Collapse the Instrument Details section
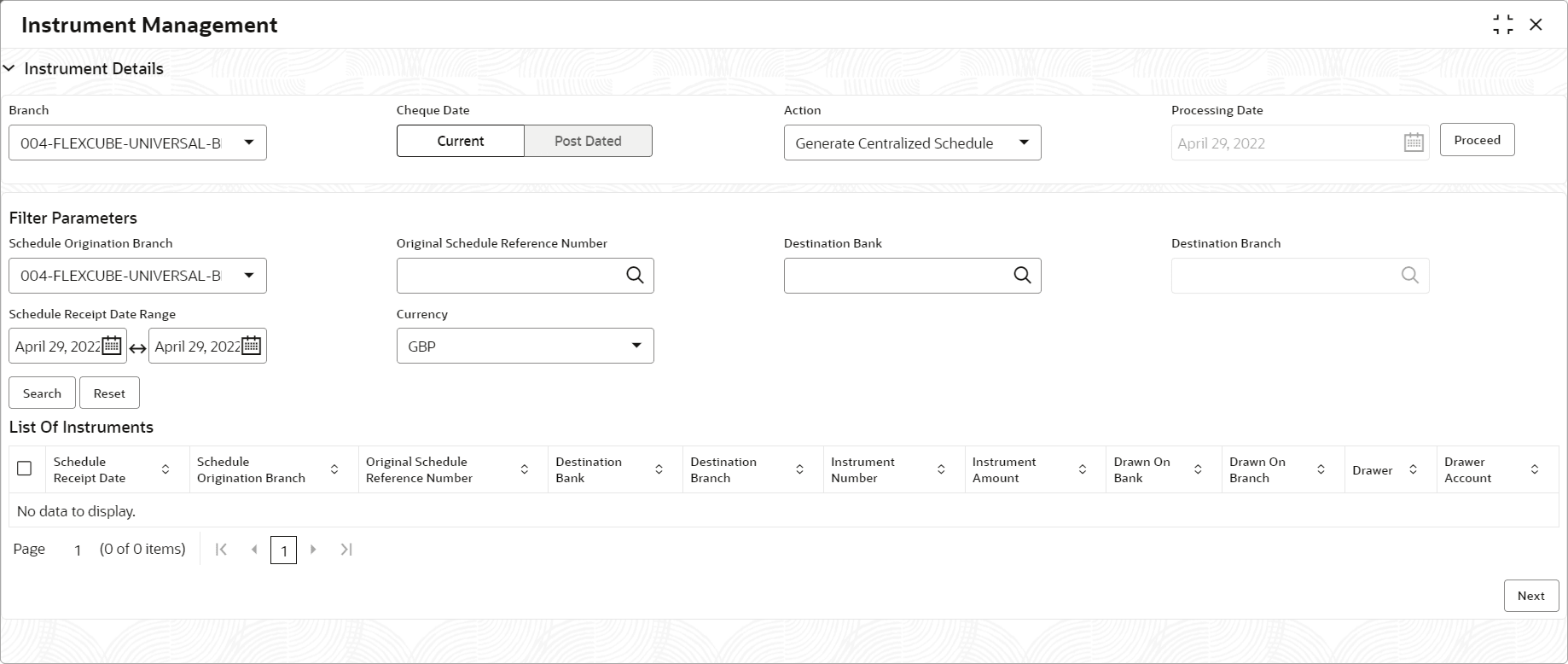This screenshot has height=664, width=1568. tap(9, 68)
